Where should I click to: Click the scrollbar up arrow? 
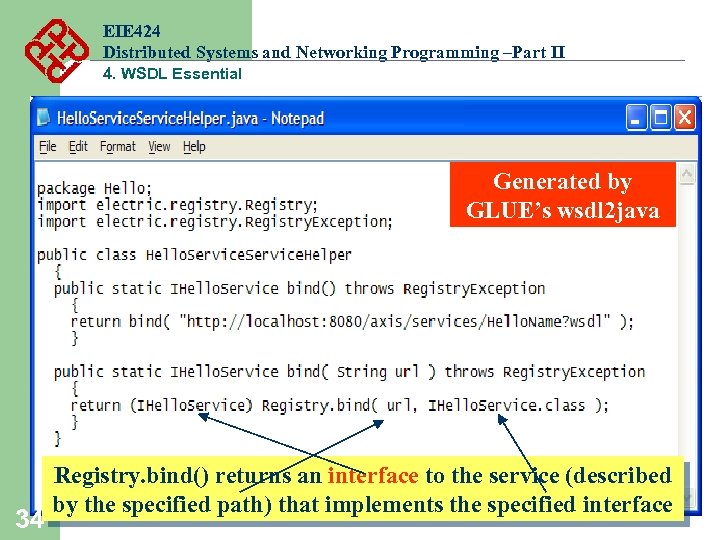coord(687,174)
